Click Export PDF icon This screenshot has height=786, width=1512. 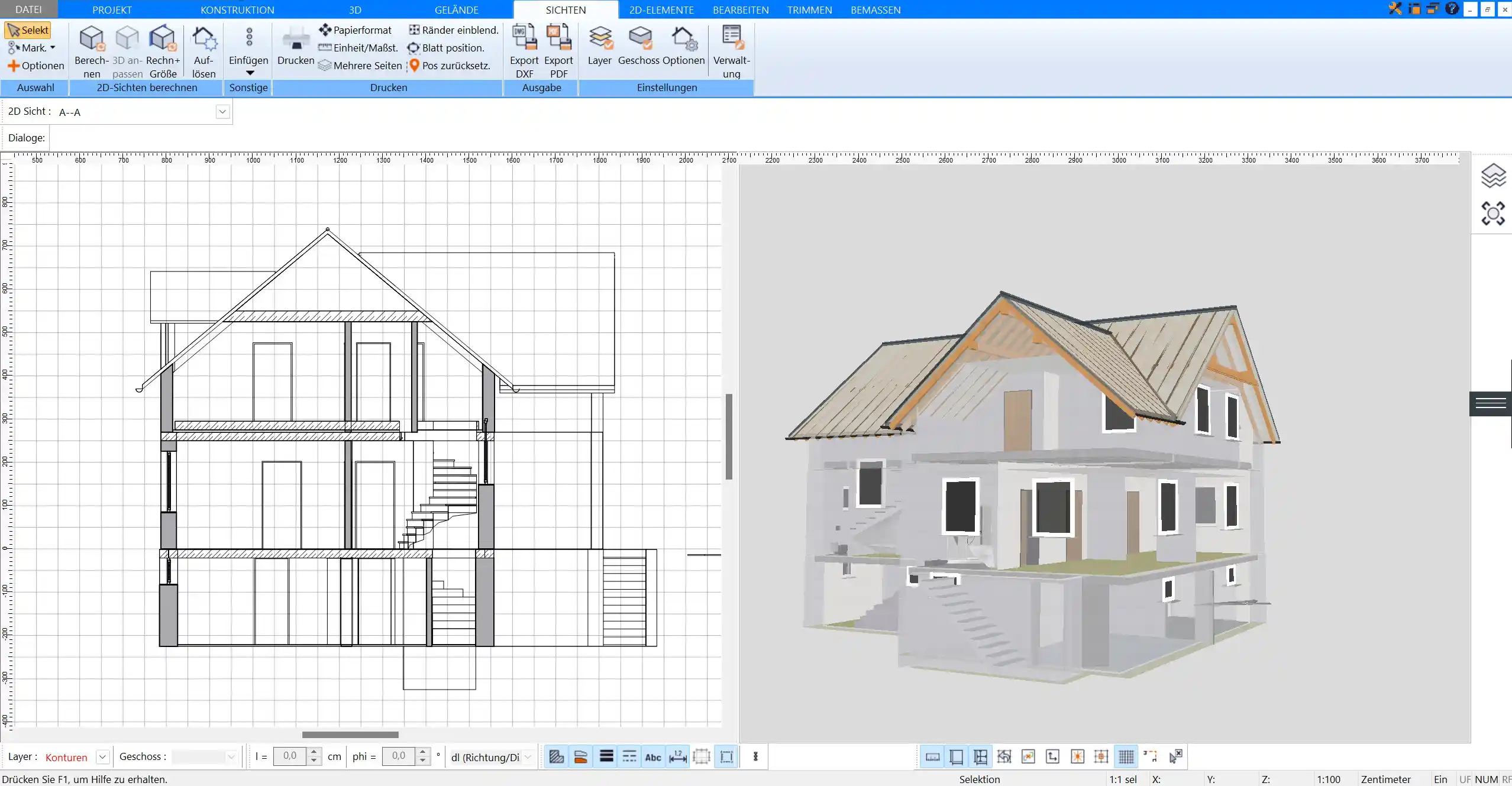coord(558,37)
